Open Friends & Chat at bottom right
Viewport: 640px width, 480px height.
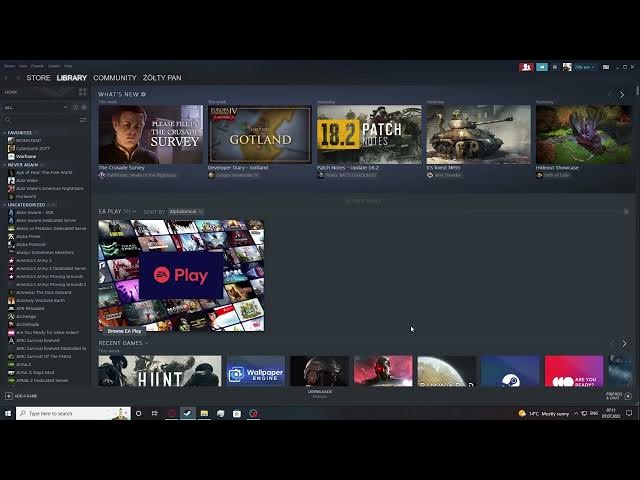tap(619, 396)
